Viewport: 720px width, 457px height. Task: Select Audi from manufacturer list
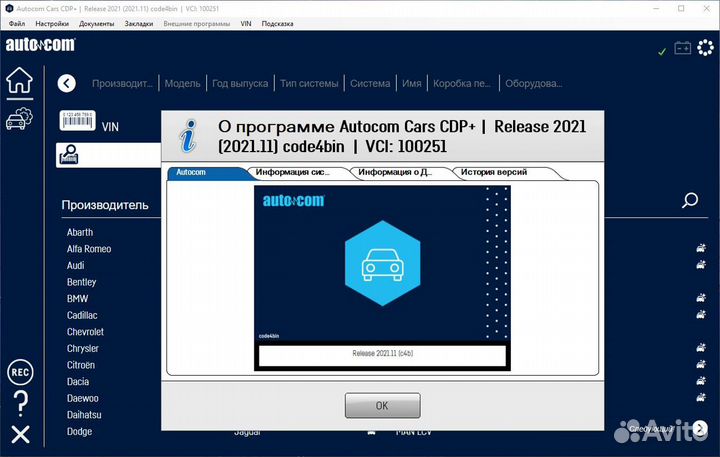coord(75,265)
